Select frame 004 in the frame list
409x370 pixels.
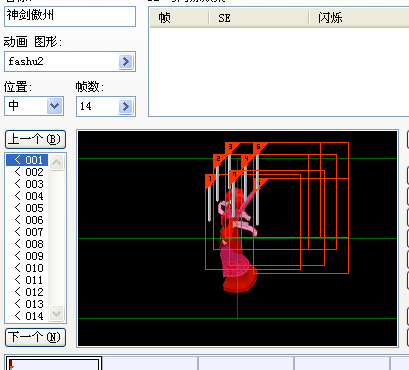pyautogui.click(x=27, y=196)
